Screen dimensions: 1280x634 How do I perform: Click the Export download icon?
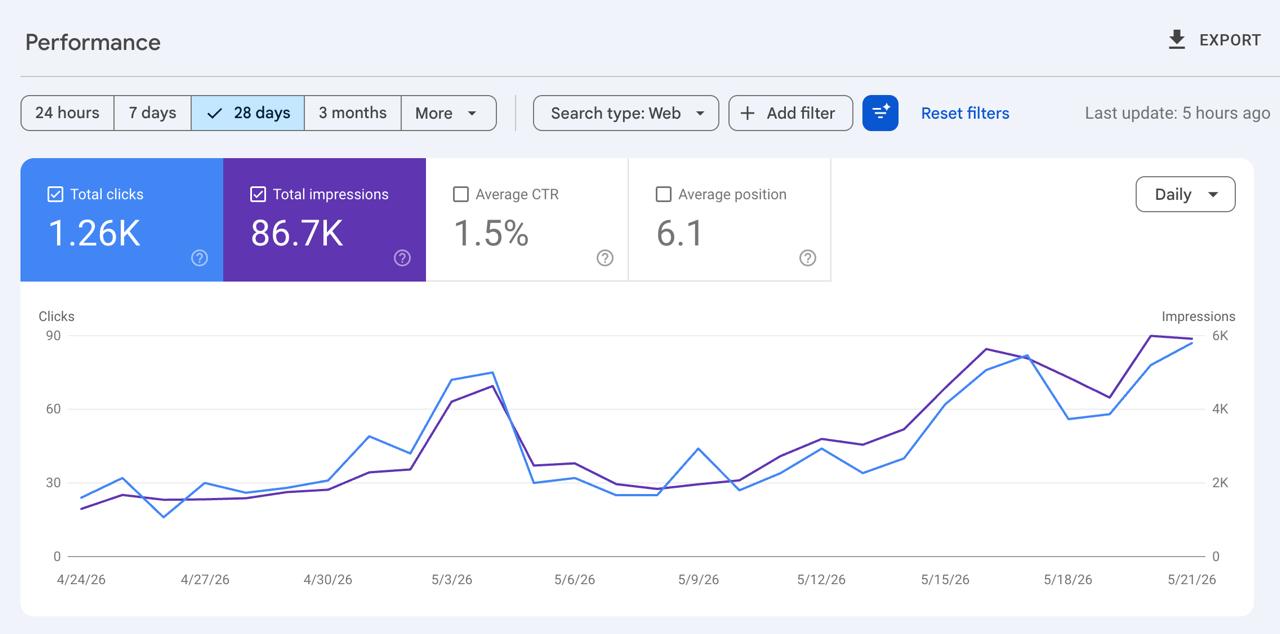[x=1177, y=40]
